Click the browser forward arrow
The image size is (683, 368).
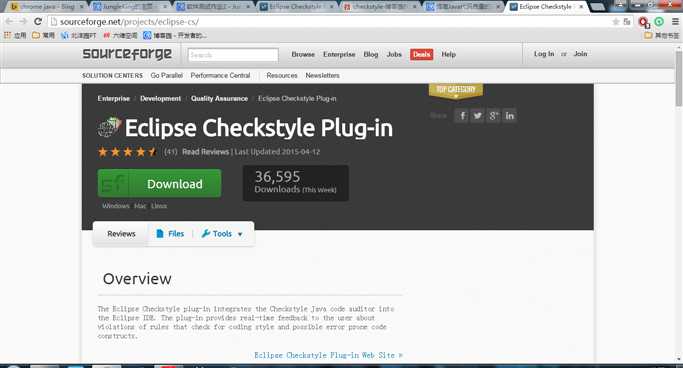23,21
